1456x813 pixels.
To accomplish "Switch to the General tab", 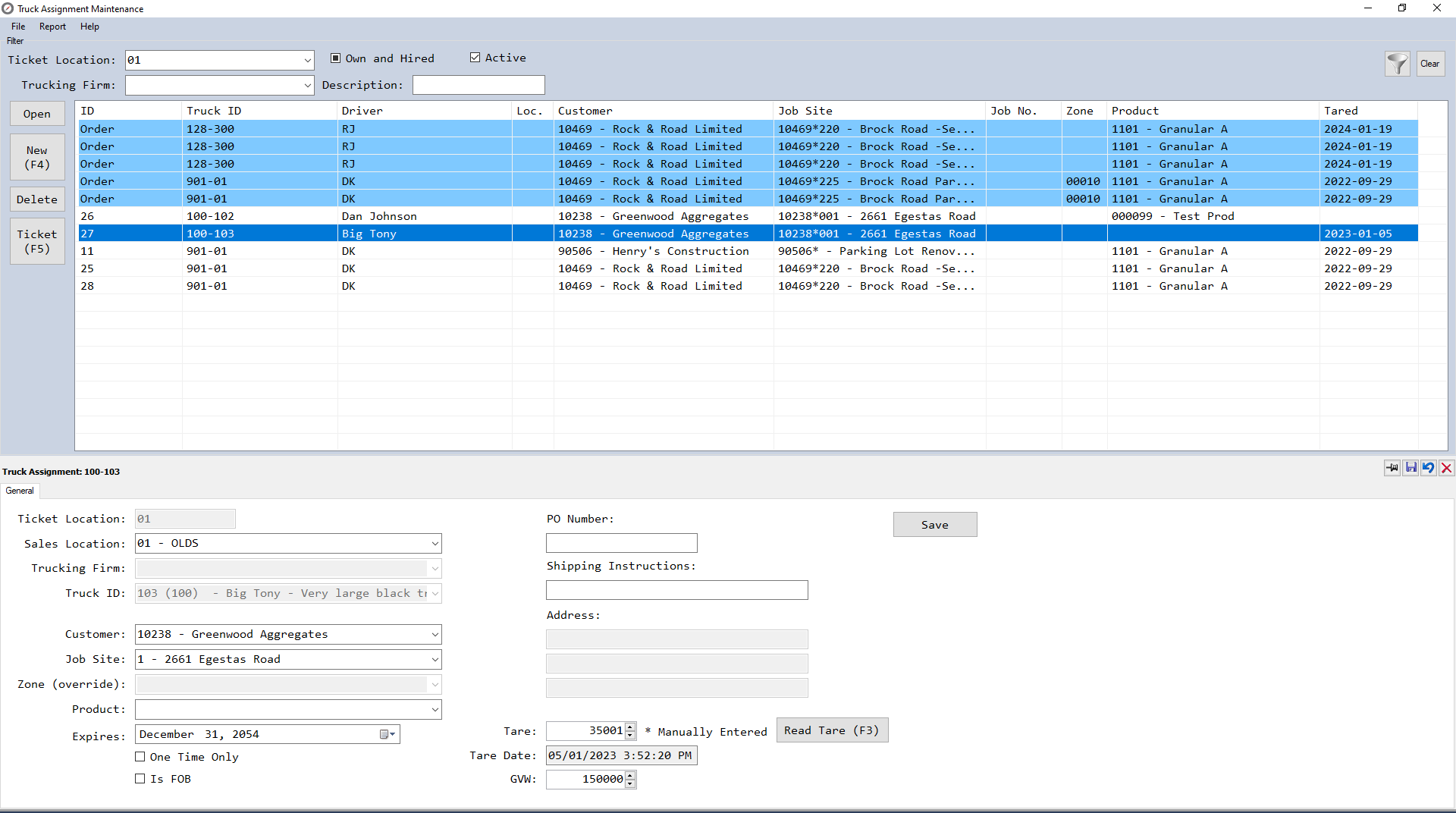I will tap(20, 491).
